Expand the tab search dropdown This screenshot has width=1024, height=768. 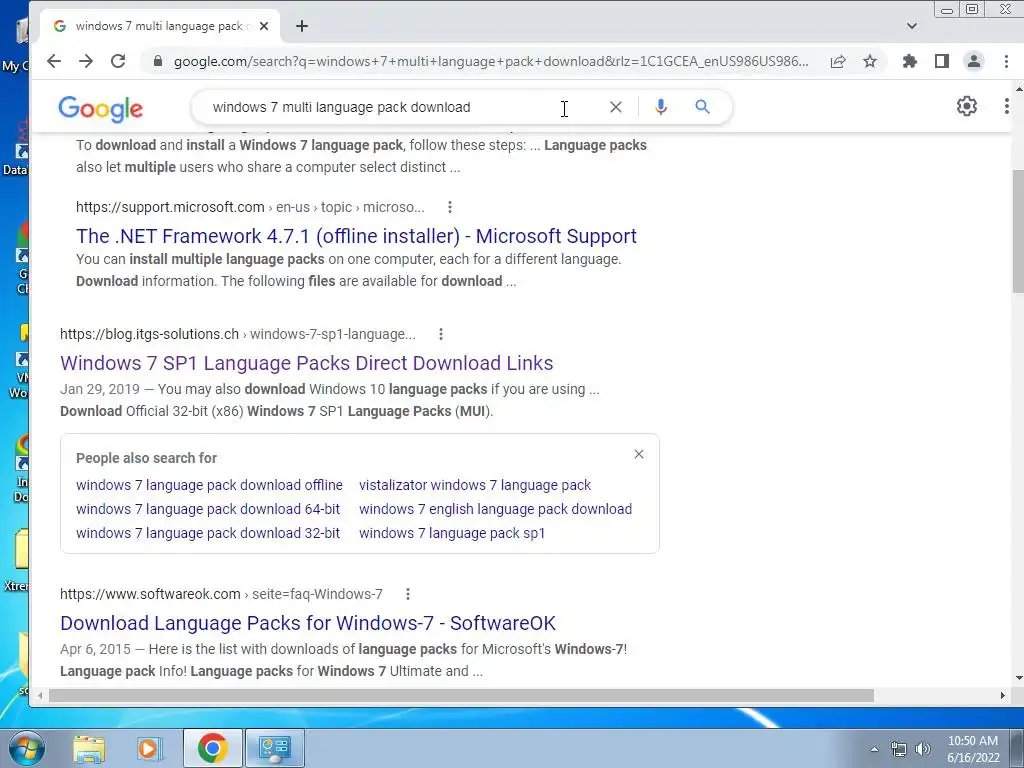click(x=912, y=26)
